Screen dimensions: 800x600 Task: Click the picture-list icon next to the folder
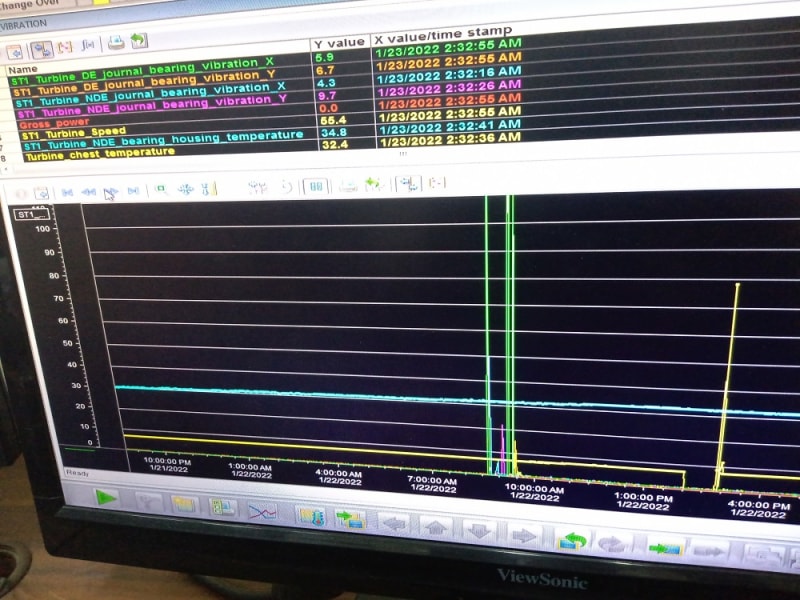pos(223,508)
